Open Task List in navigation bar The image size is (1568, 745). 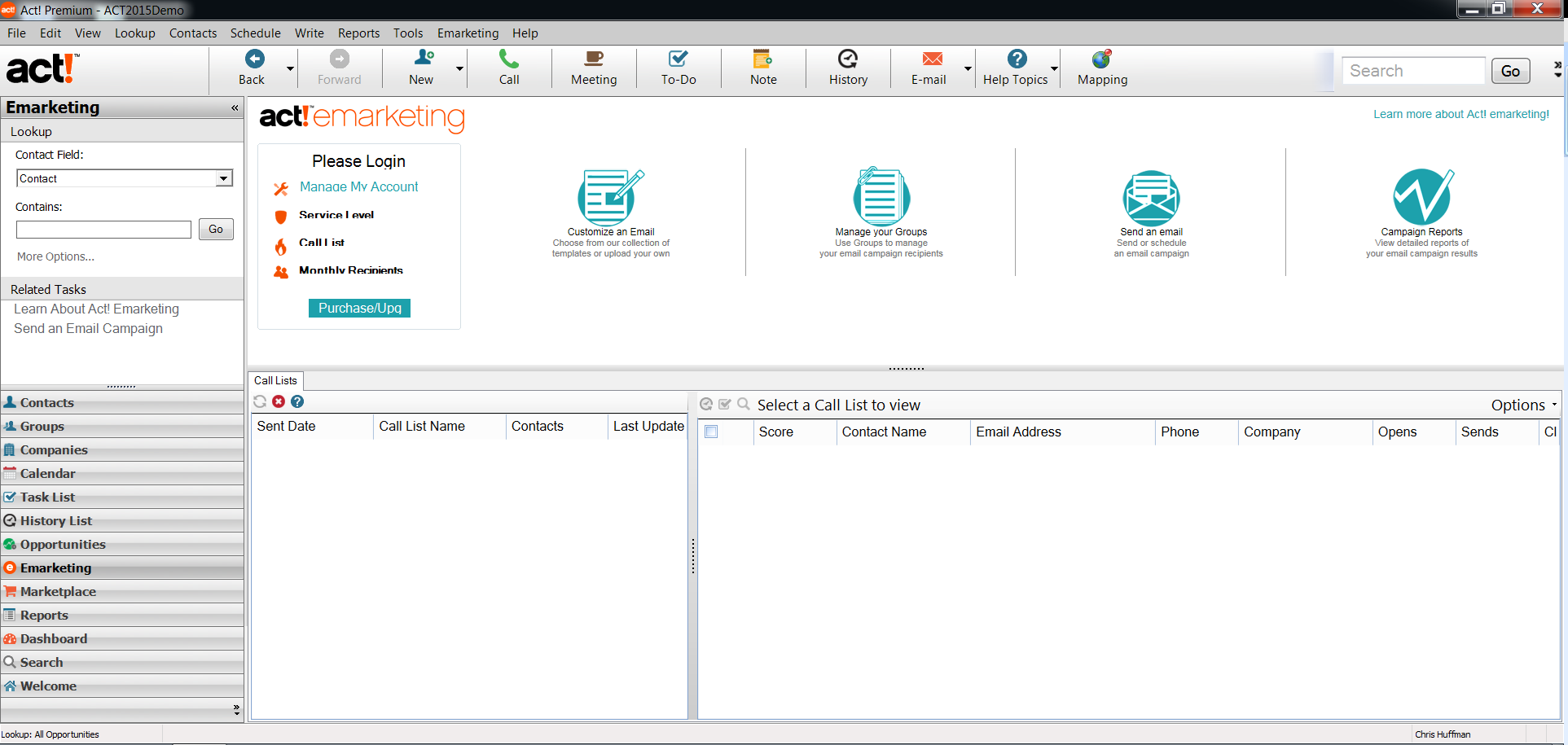pos(122,497)
